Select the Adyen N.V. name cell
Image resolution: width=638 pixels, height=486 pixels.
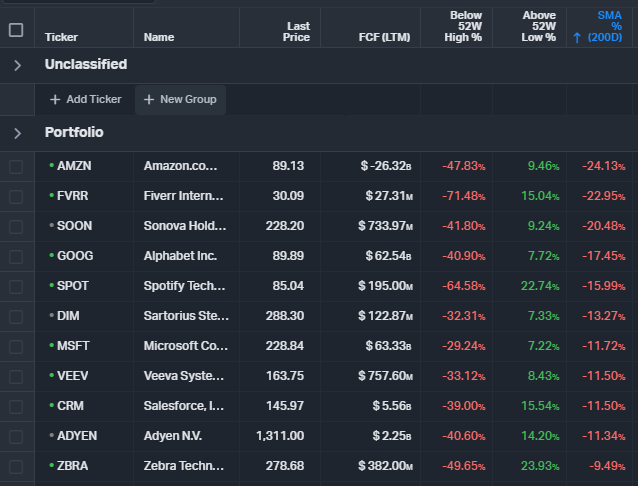tap(173, 436)
